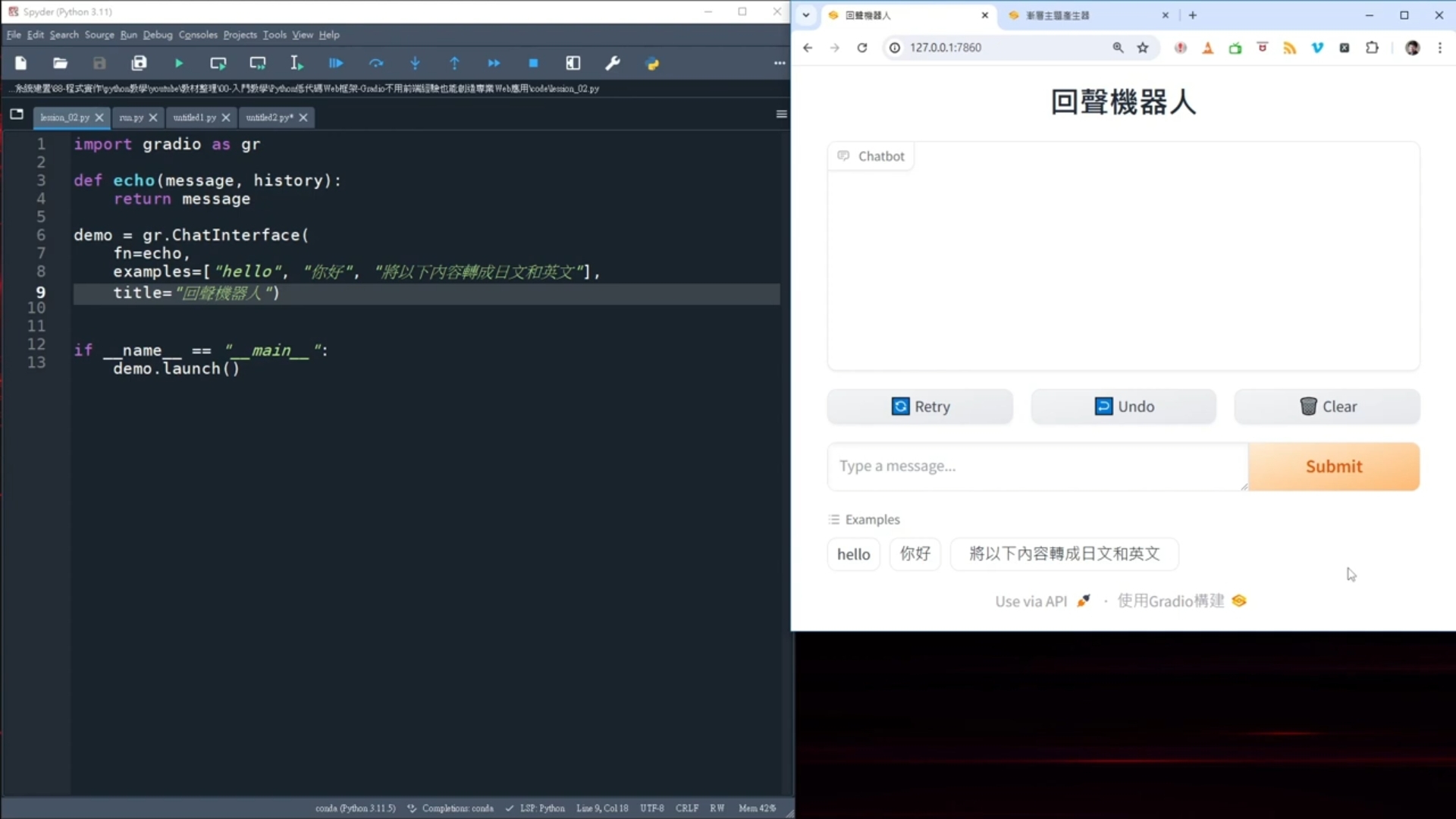The width and height of the screenshot is (1456, 819).
Task: Open the Debug menu in Spyder
Action: tap(158, 35)
